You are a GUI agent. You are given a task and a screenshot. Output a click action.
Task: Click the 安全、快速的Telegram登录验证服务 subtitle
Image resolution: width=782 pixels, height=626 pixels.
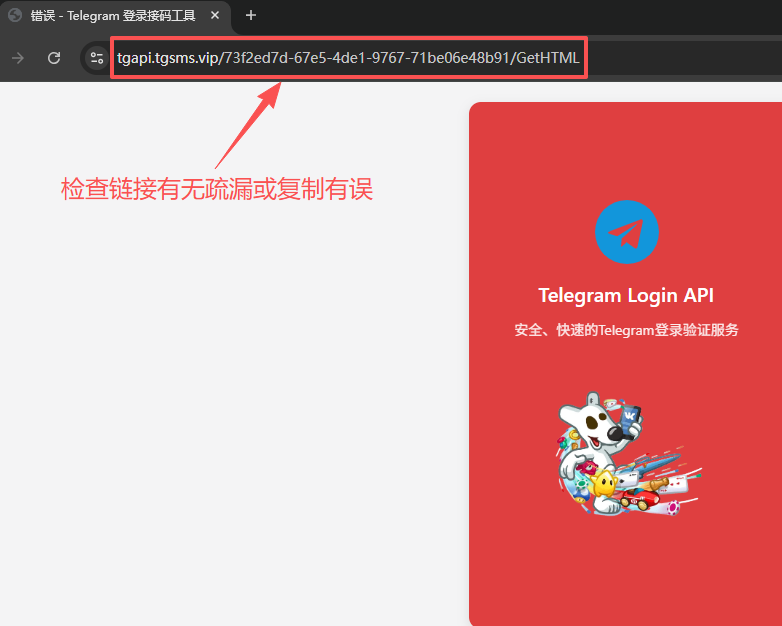626,330
